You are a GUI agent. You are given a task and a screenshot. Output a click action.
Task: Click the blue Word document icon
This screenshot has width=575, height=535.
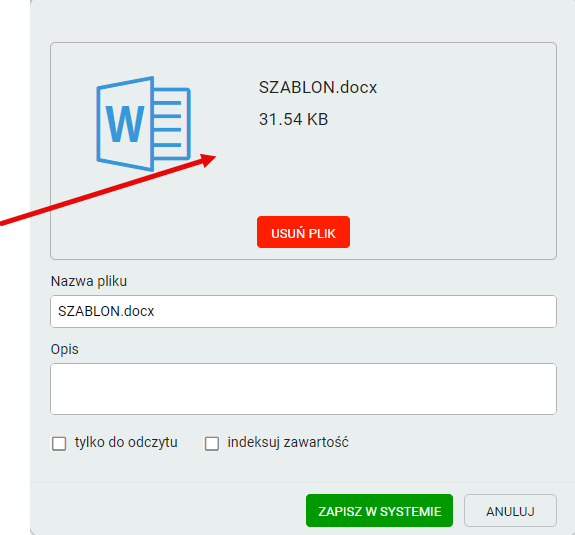tap(143, 124)
